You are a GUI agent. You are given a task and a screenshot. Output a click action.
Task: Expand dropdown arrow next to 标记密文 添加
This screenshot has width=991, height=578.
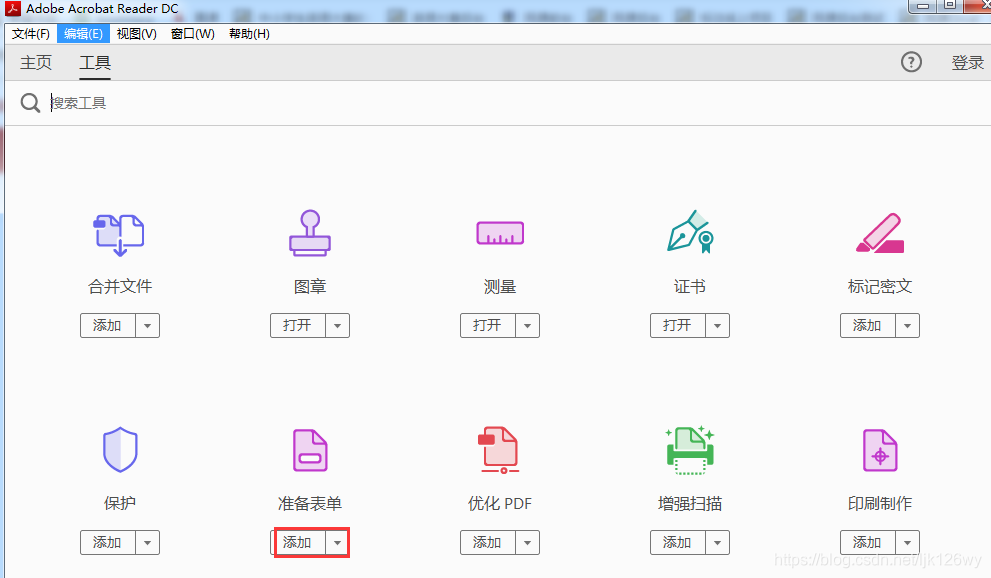(x=907, y=326)
